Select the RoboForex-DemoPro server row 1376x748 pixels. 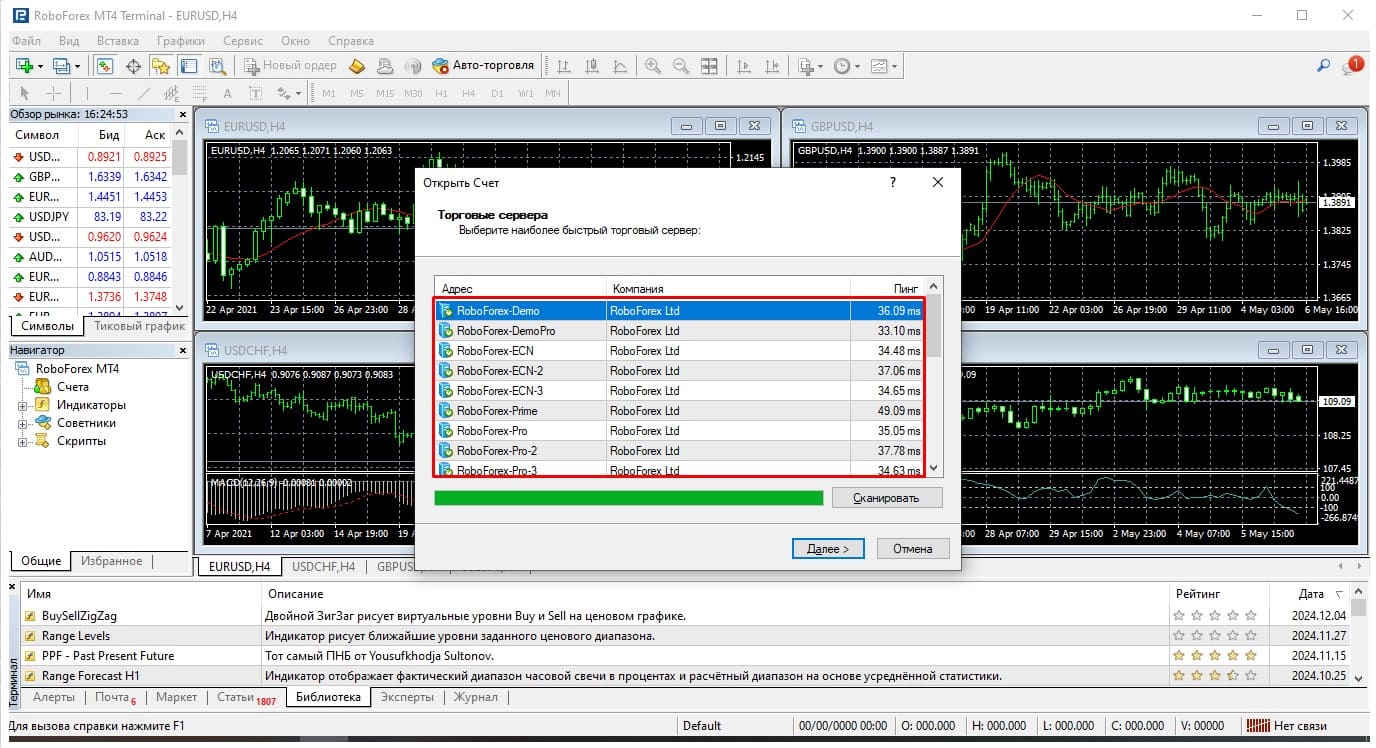click(x=680, y=331)
